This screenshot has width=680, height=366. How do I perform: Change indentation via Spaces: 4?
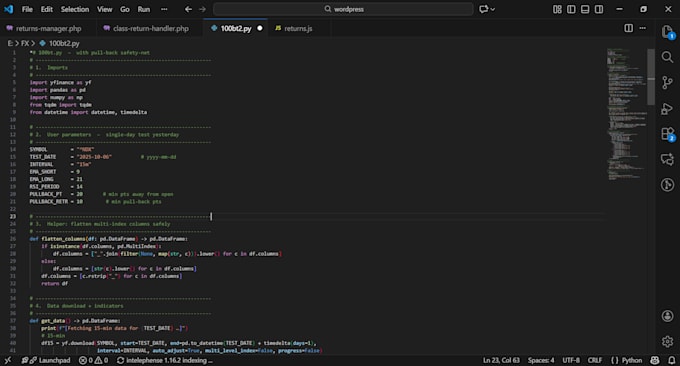point(541,360)
